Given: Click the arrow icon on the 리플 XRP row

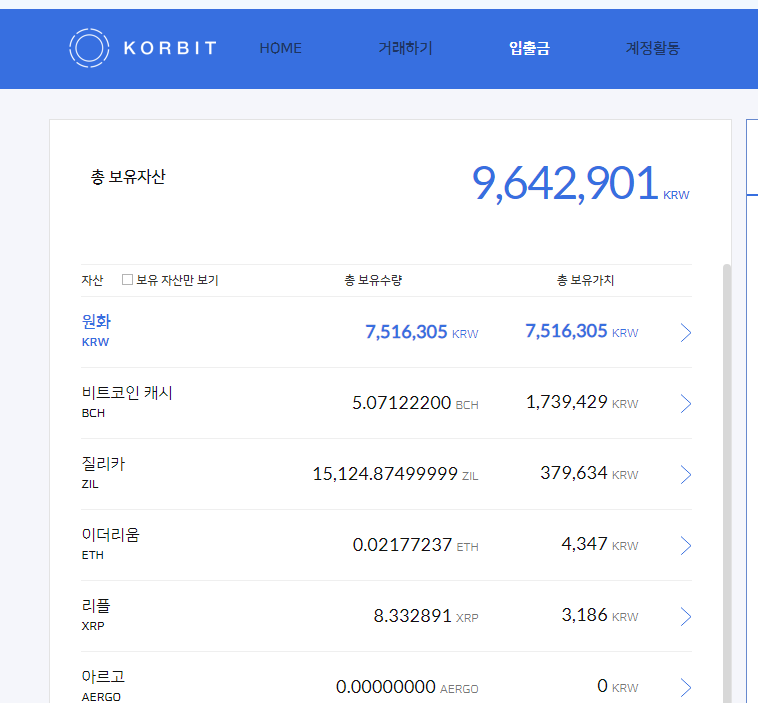Looking at the screenshot, I should coord(685,617).
